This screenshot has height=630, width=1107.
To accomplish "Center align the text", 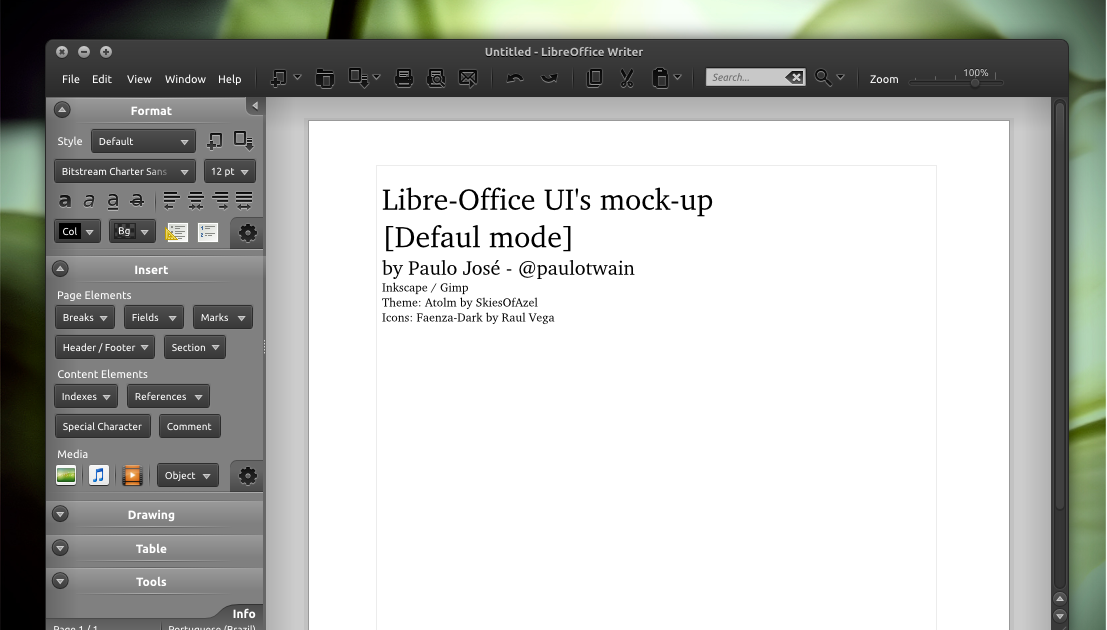I will [x=196, y=201].
